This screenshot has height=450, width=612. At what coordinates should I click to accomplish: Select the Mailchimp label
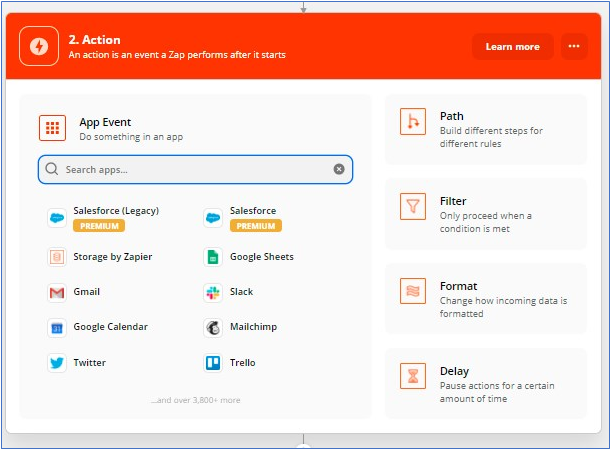(x=254, y=327)
